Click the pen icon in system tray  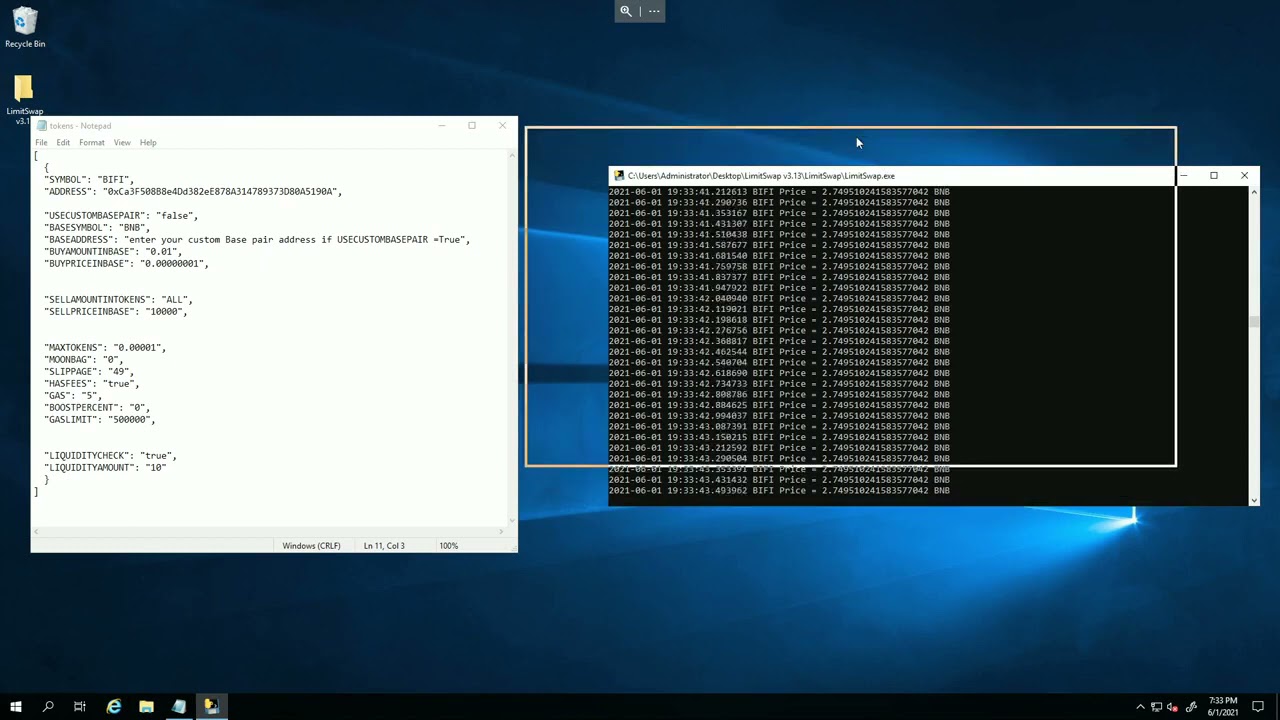[x=1191, y=707]
